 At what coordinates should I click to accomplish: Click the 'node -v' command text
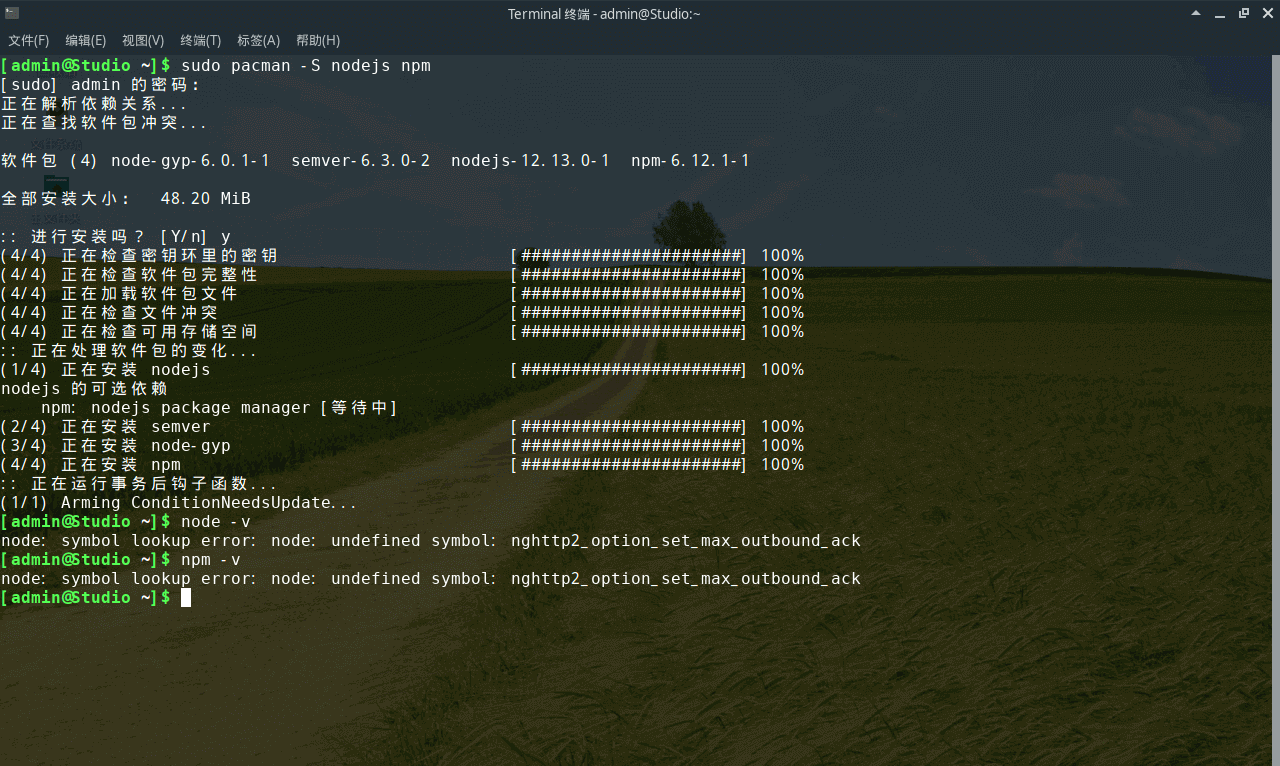(x=215, y=521)
